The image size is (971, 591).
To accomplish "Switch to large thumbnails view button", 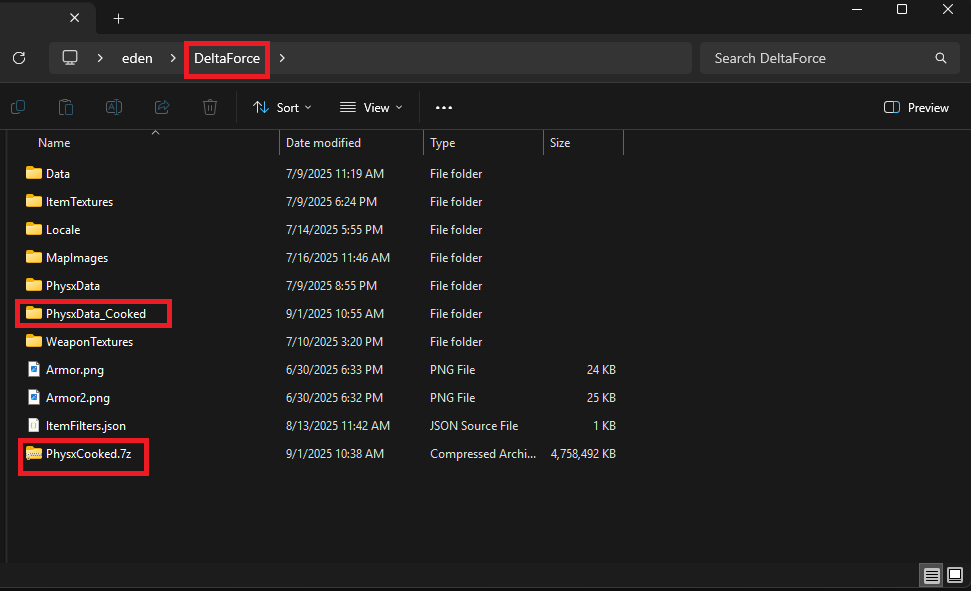I will click(x=955, y=575).
